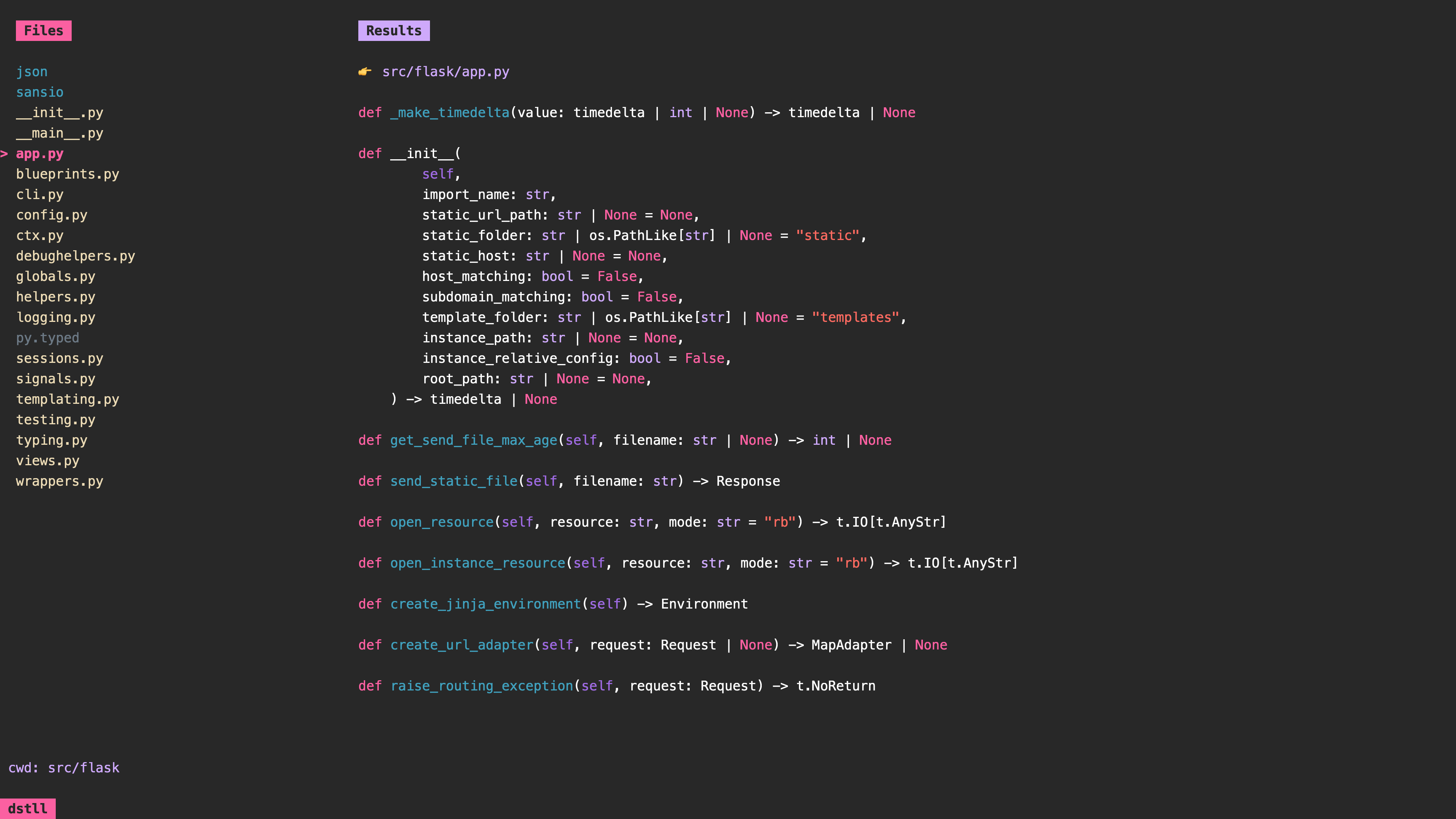The image size is (1456, 819).
Task: Click the raise_routing_exception function result
Action: point(617,685)
